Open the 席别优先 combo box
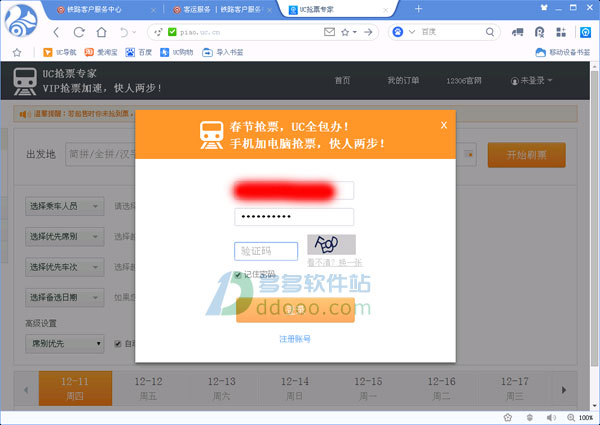 point(65,344)
